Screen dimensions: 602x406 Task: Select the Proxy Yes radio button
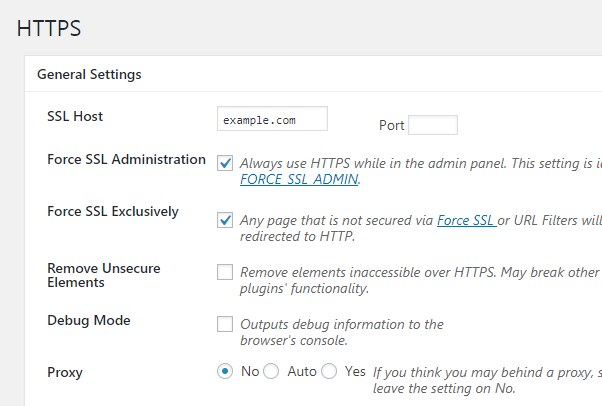[x=329, y=371]
